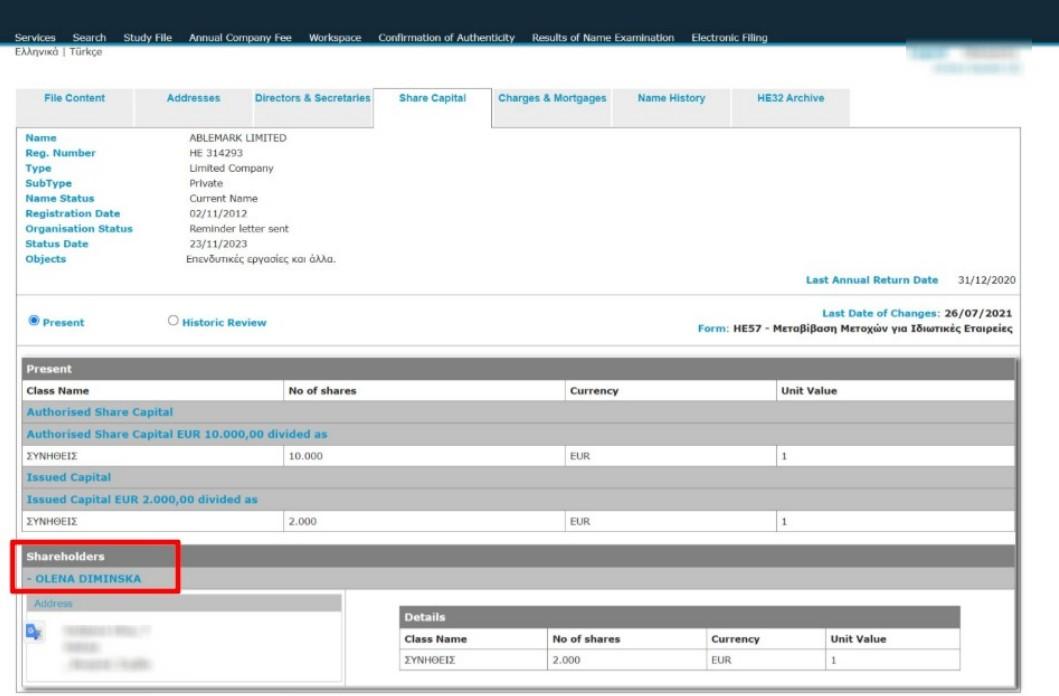This screenshot has width=1059, height=696.
Task: Open the Services menu
Action: [35, 38]
